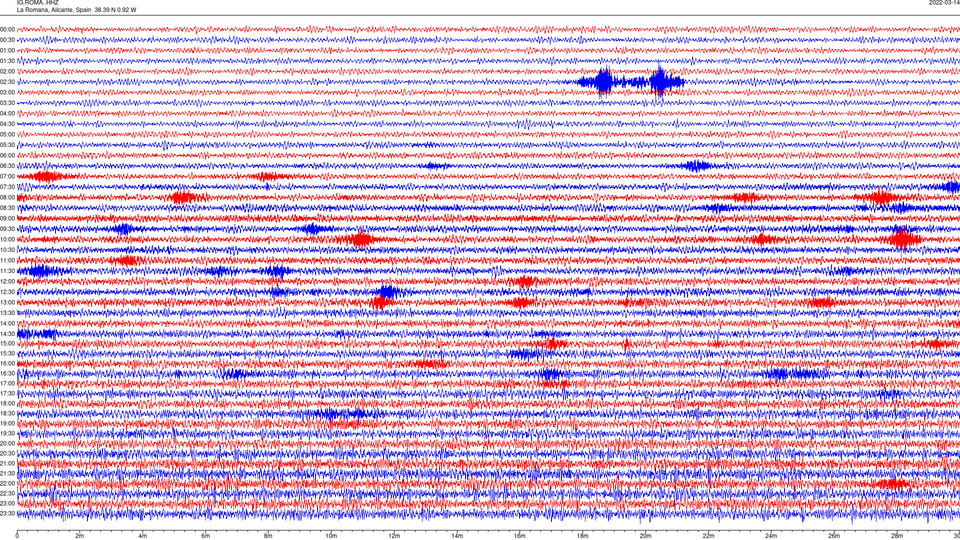Click the 4m tick label on time axis
This screenshot has width=960, height=540.
pyautogui.click(x=143, y=536)
